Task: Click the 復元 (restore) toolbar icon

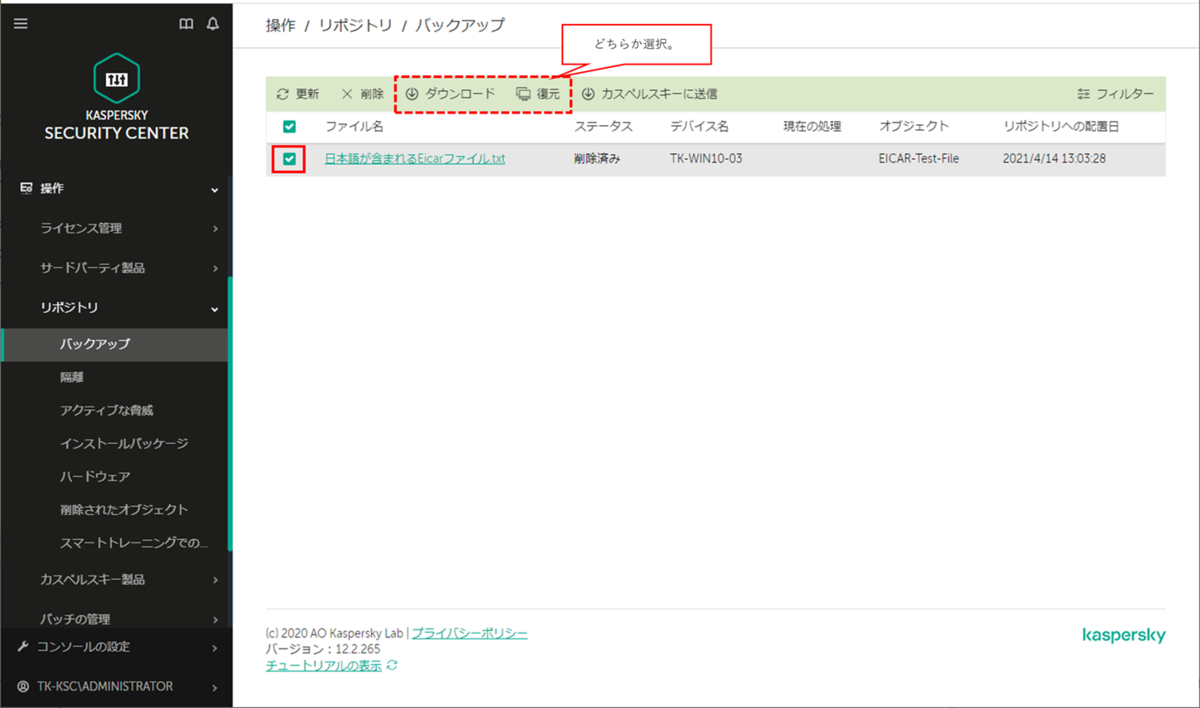Action: [x=521, y=94]
